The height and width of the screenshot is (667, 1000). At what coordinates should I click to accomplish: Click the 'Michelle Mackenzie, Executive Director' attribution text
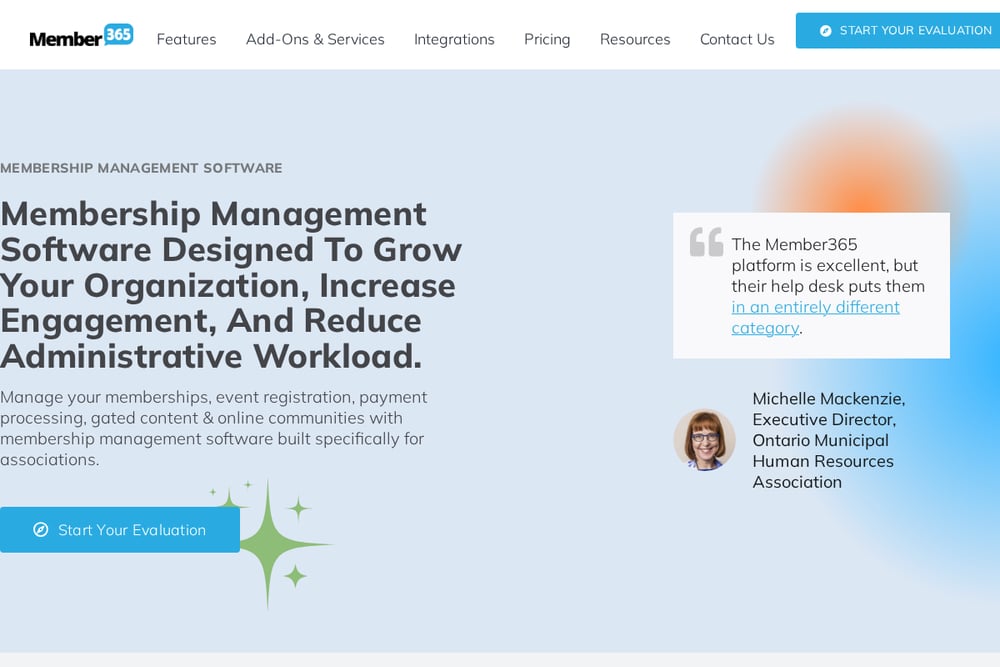(828, 440)
